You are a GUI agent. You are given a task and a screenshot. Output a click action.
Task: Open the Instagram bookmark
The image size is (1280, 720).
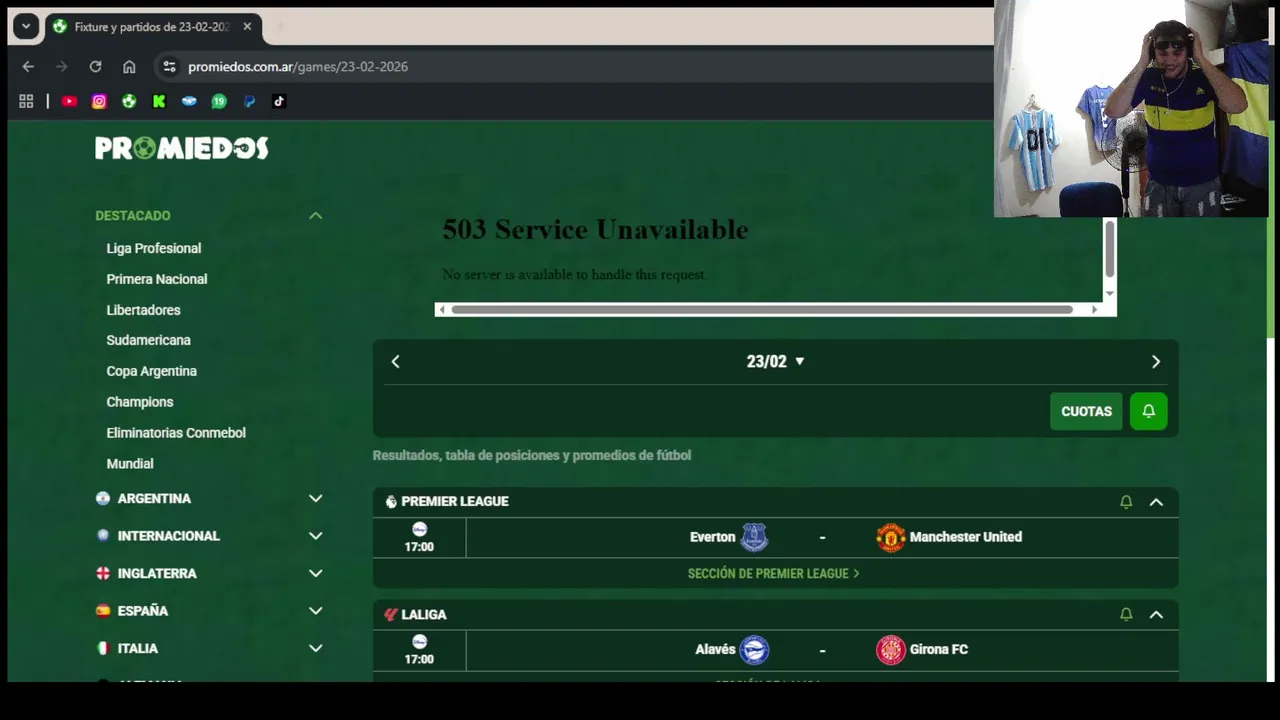coord(99,101)
